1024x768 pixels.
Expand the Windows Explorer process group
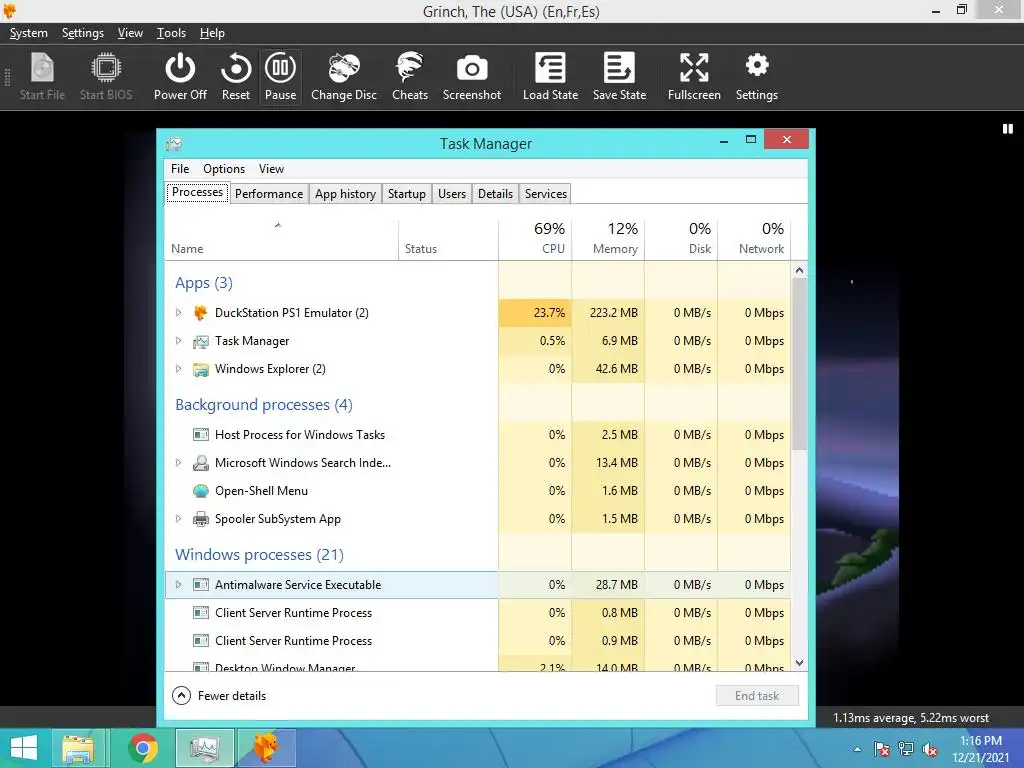(178, 369)
